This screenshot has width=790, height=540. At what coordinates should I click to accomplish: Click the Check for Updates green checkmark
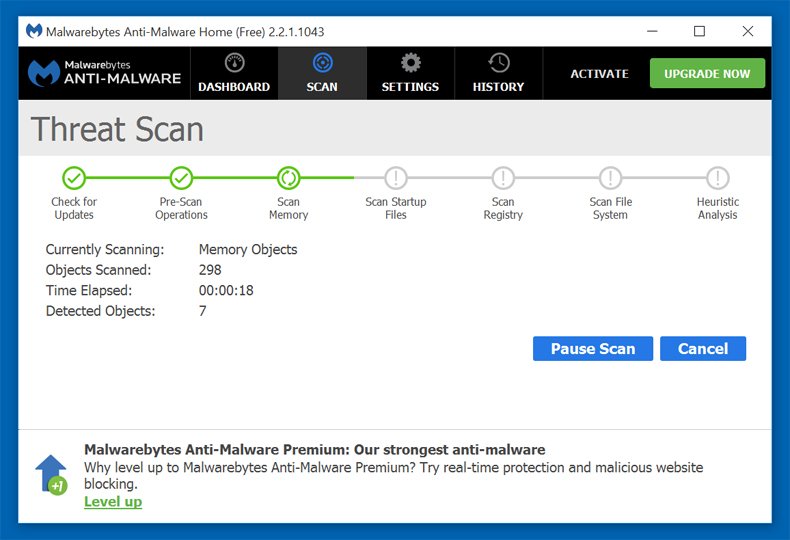pyautogui.click(x=74, y=178)
